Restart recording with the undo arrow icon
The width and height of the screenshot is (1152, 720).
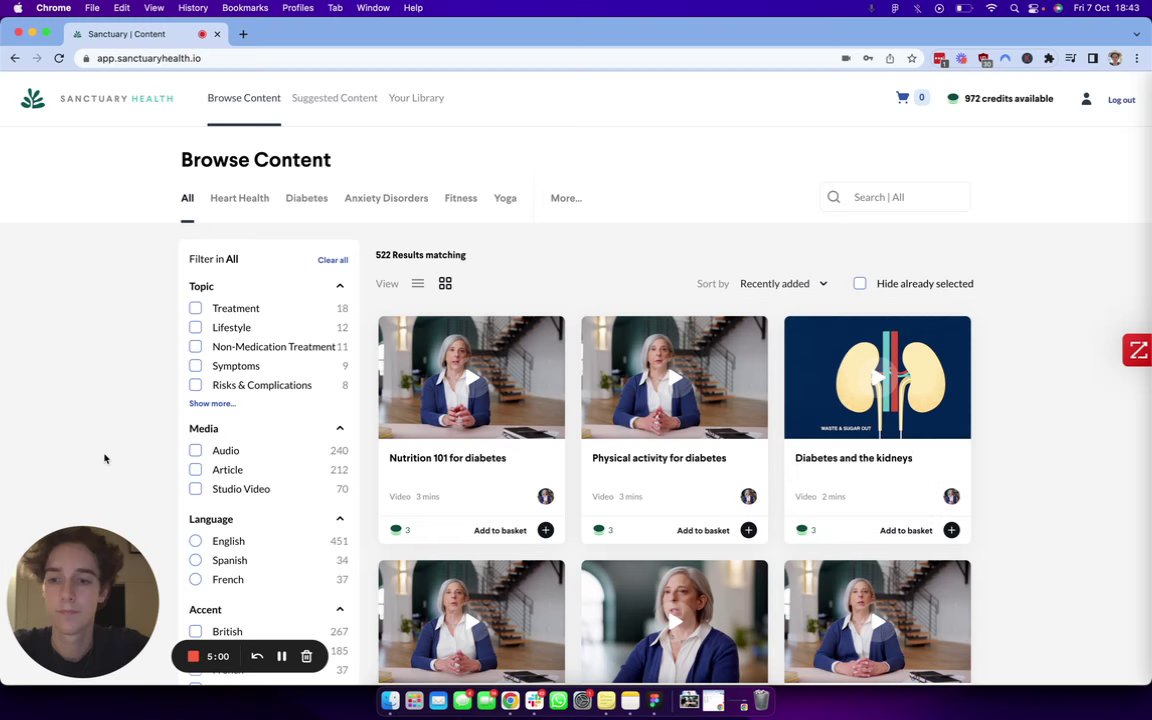pos(257,656)
